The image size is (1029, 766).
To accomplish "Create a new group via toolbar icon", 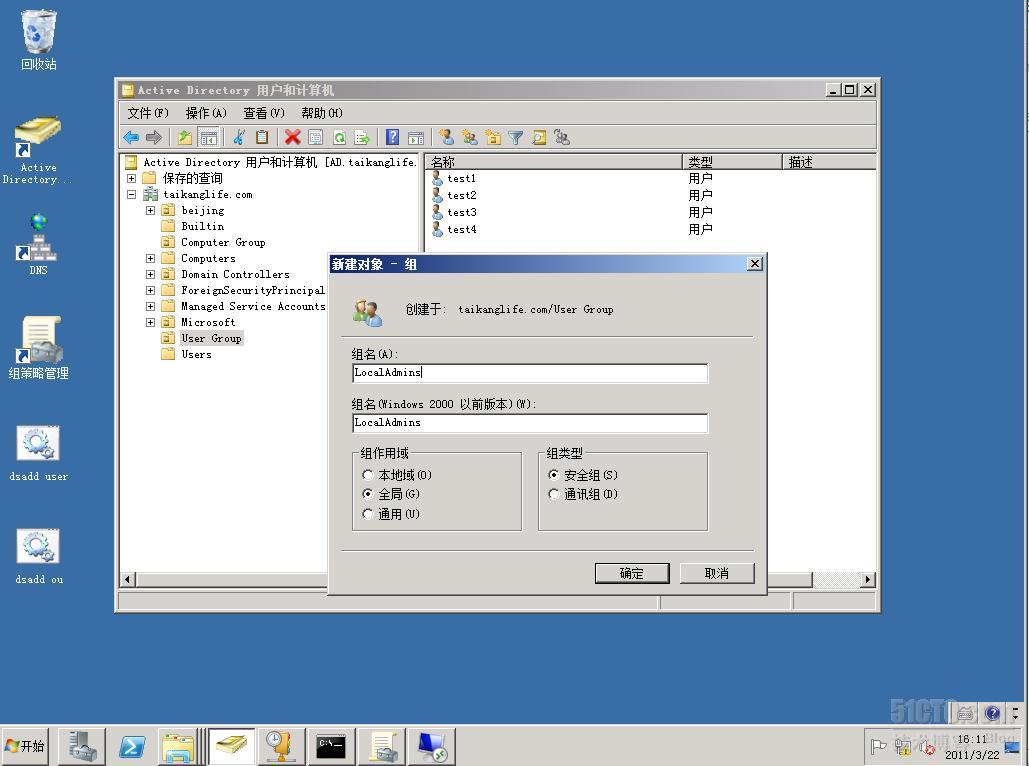I will tap(470, 137).
